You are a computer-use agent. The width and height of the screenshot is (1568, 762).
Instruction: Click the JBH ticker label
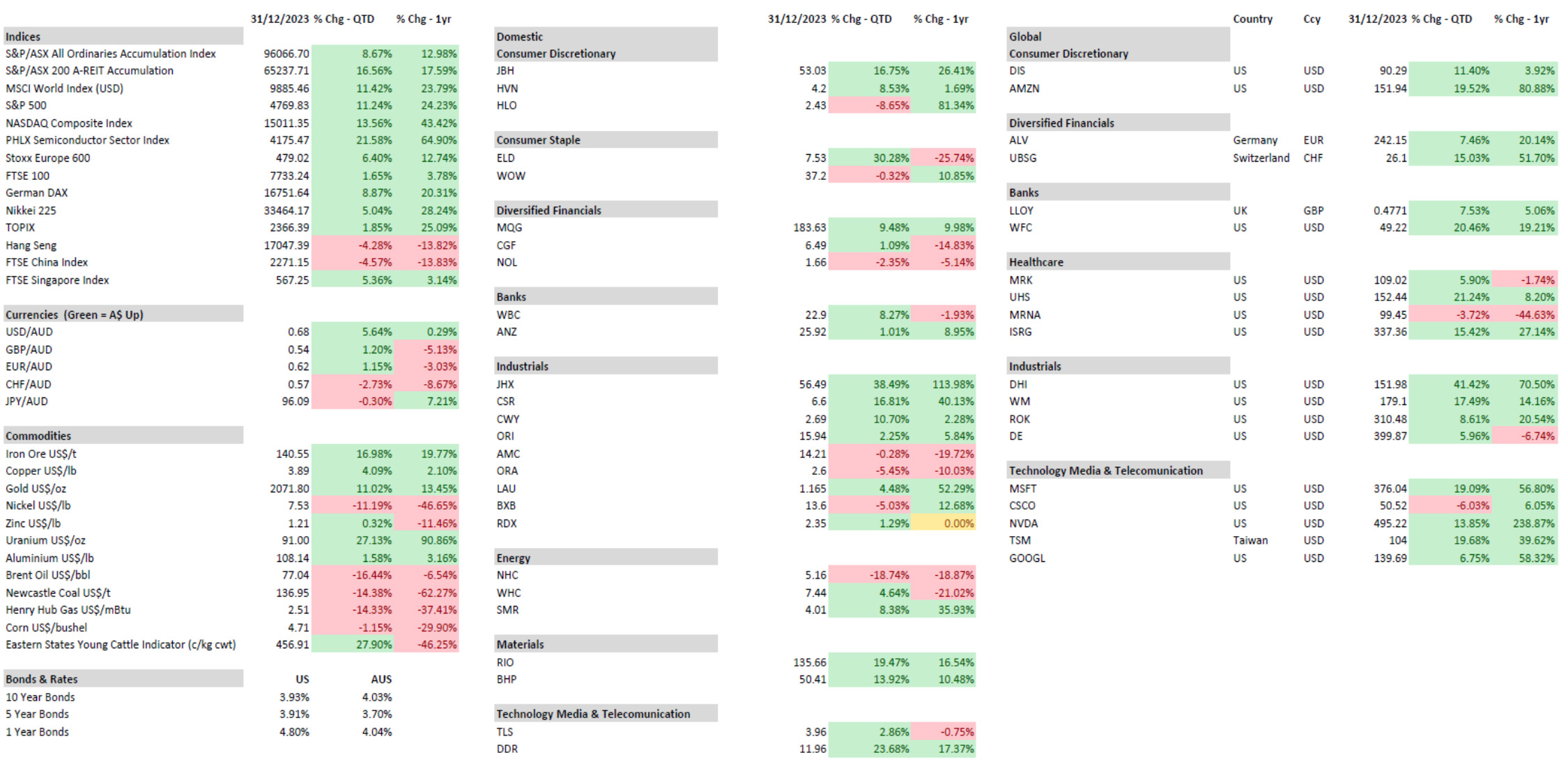pyautogui.click(x=505, y=71)
